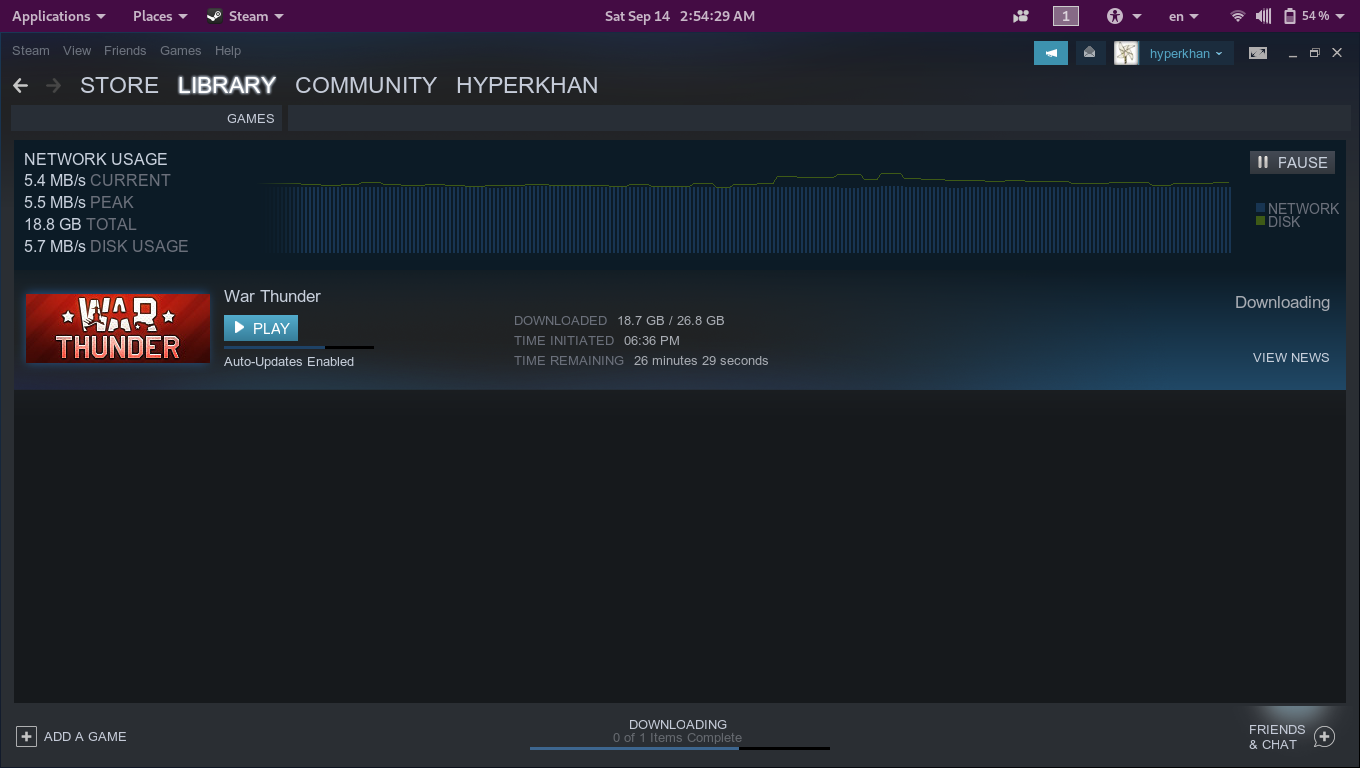This screenshot has width=1360, height=768.
Task: Click the announcements megaphone icon
Action: click(x=1051, y=53)
